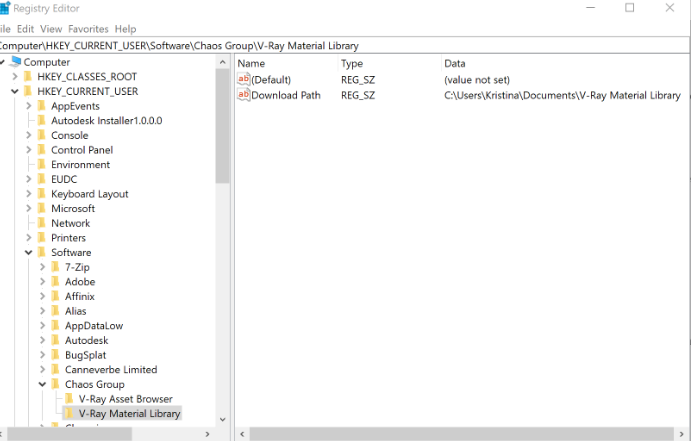Click the string value icon beside (Default)
Image resolution: width=693 pixels, height=441 pixels.
pos(243,80)
